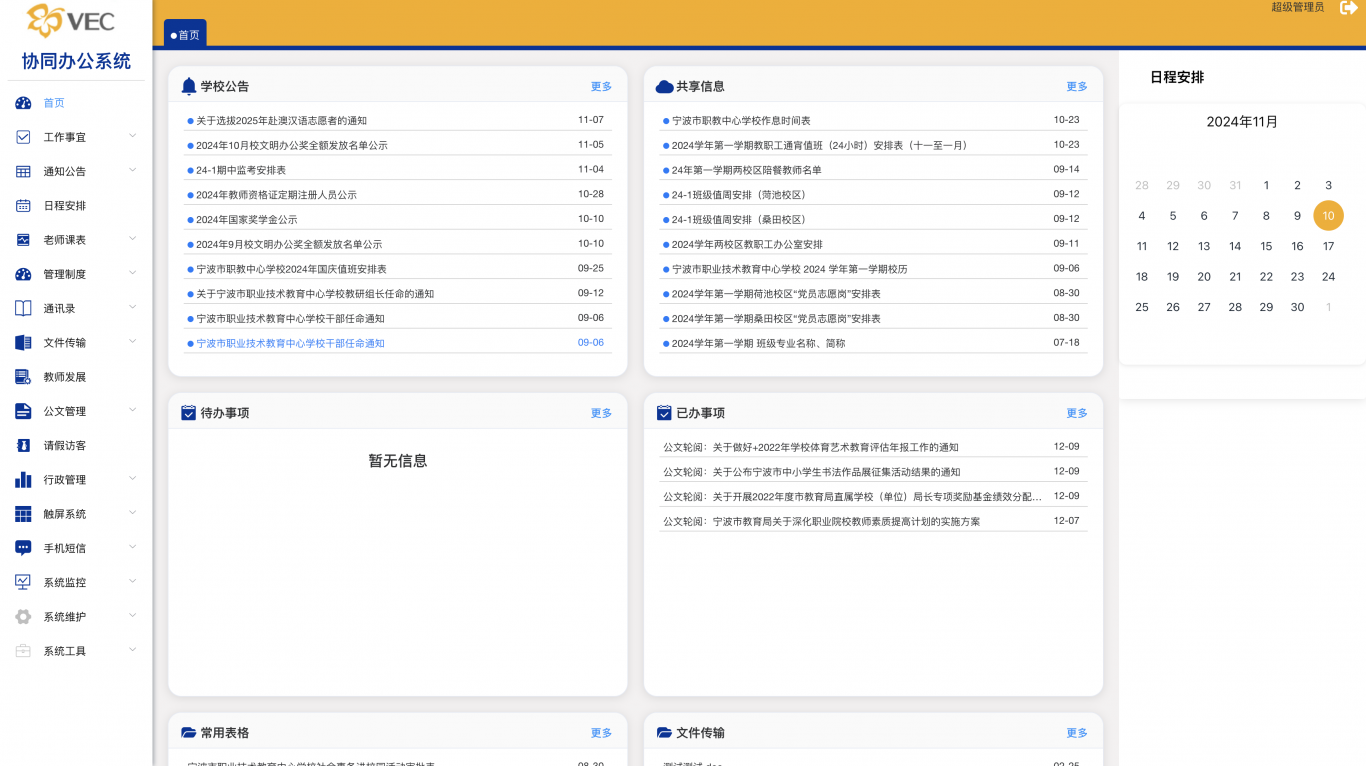Click the cloud icon beside 共享信息

coord(664,87)
